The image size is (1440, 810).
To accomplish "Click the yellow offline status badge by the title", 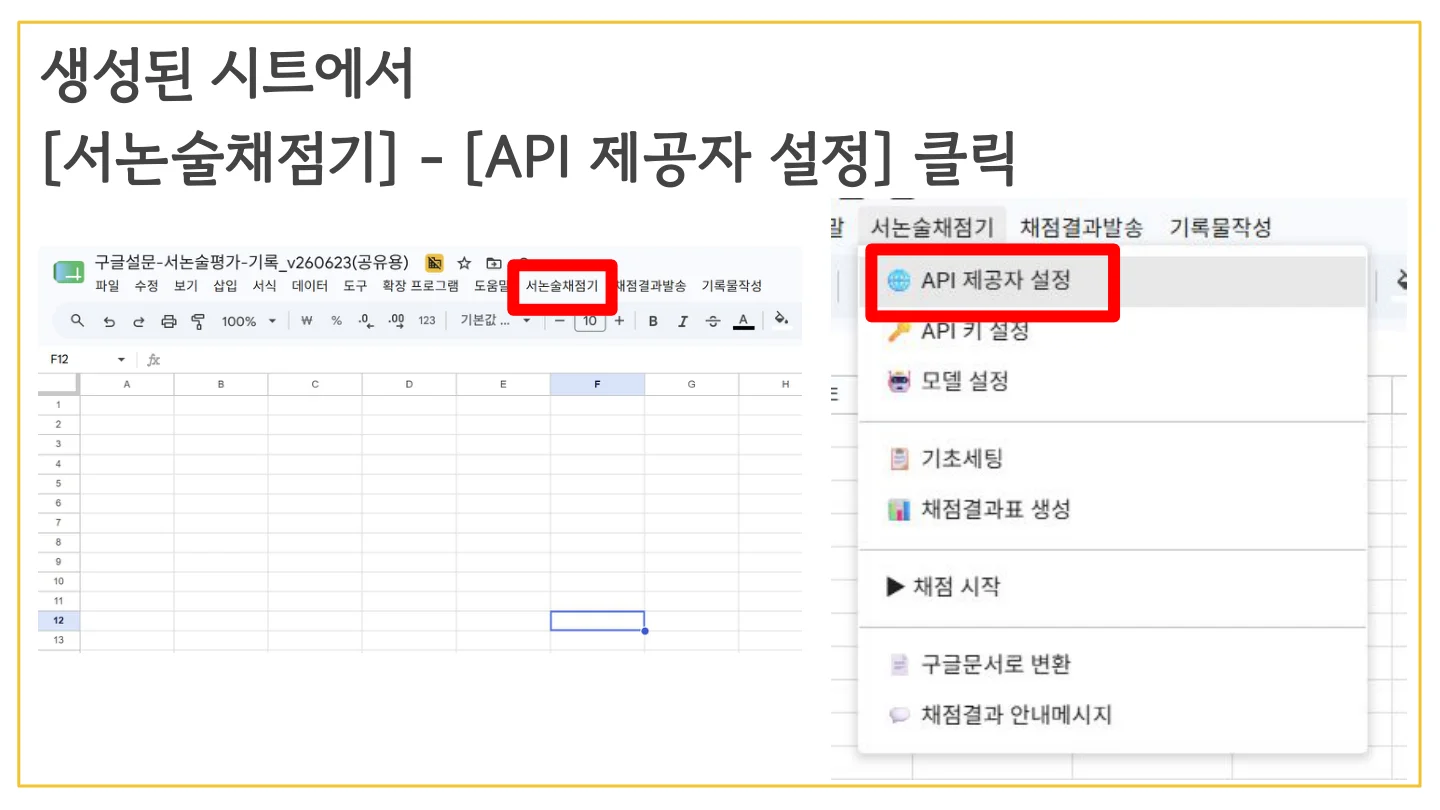I will pos(434,263).
